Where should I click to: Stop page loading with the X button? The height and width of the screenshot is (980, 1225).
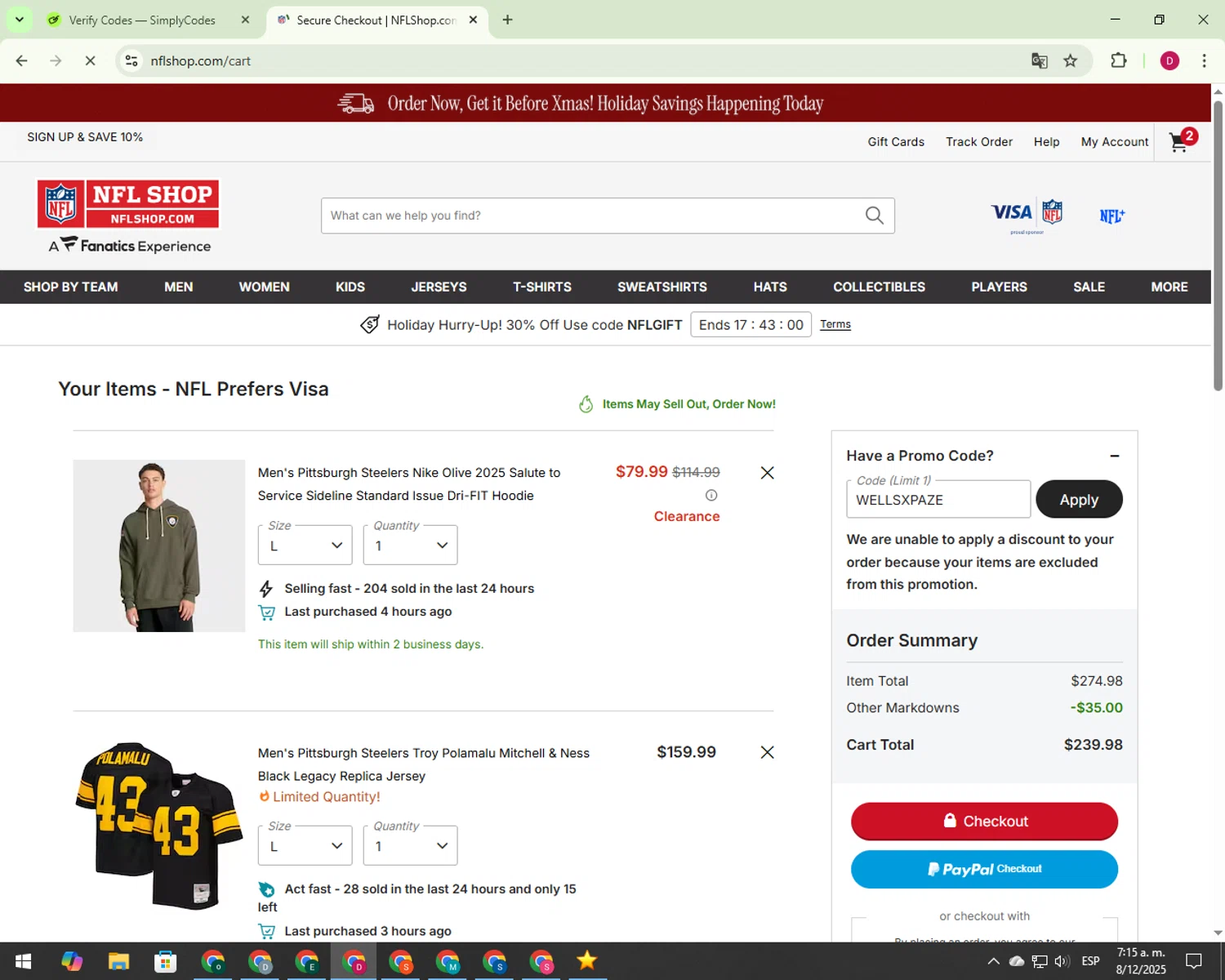click(x=90, y=60)
